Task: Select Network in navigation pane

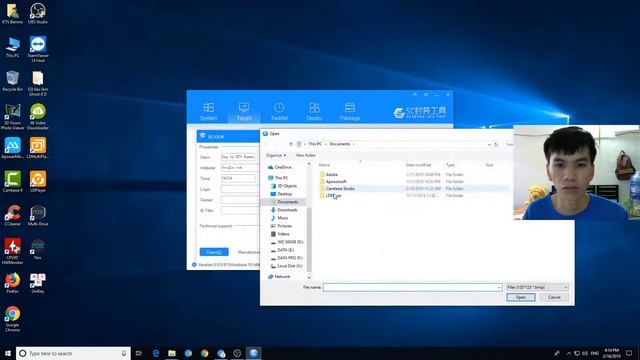Action: [x=282, y=277]
